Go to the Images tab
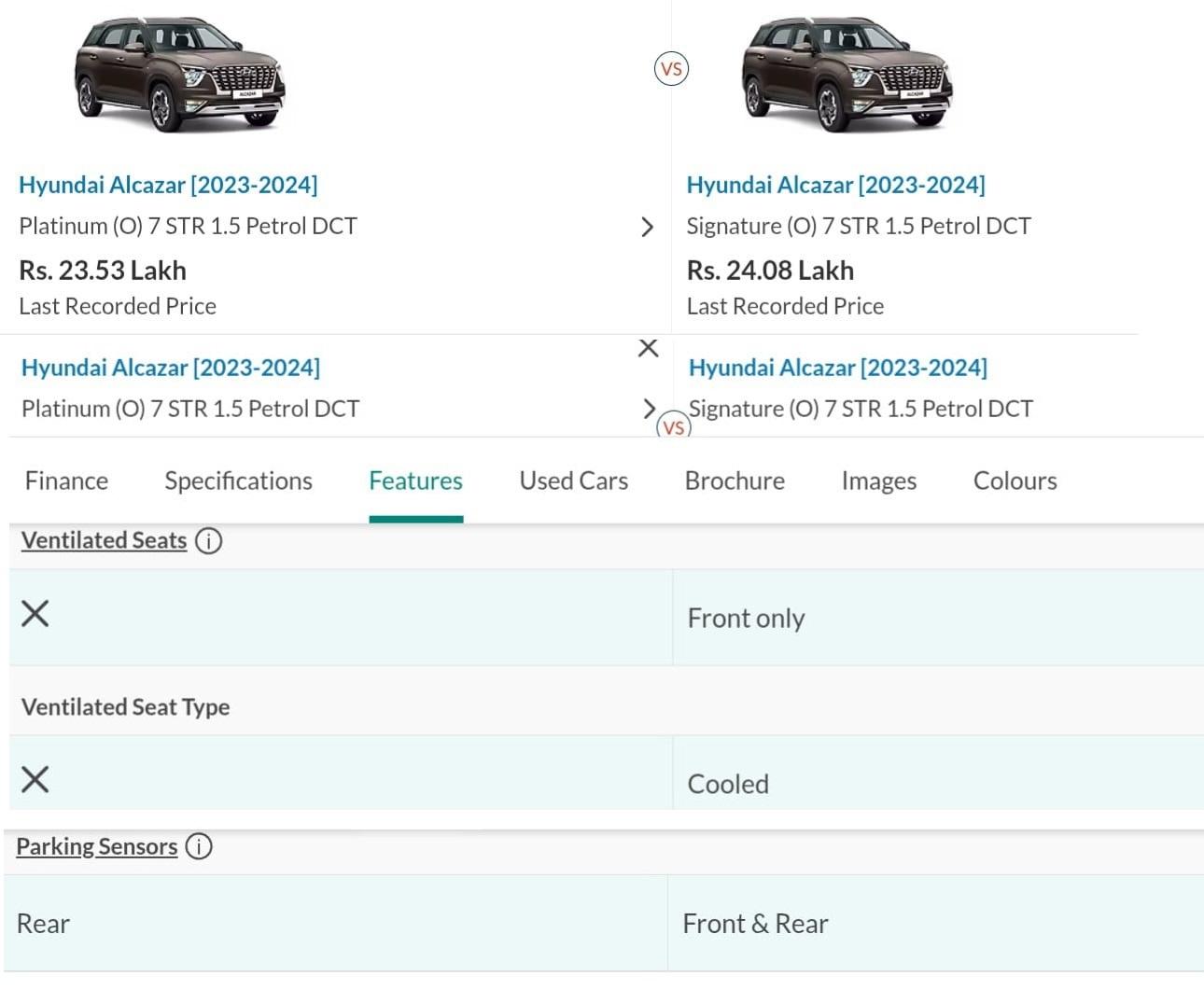 point(879,481)
